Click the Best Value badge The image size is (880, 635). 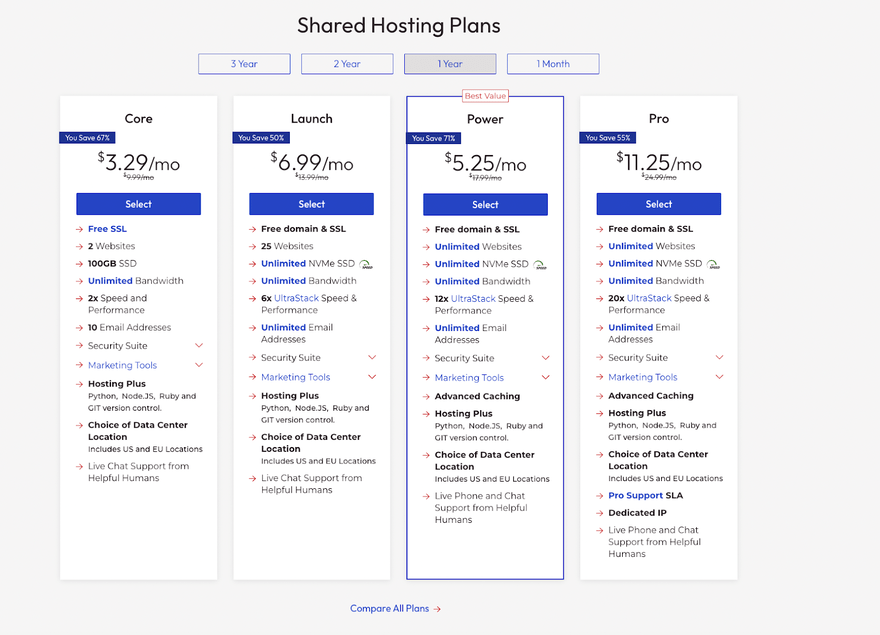pyautogui.click(x=485, y=96)
